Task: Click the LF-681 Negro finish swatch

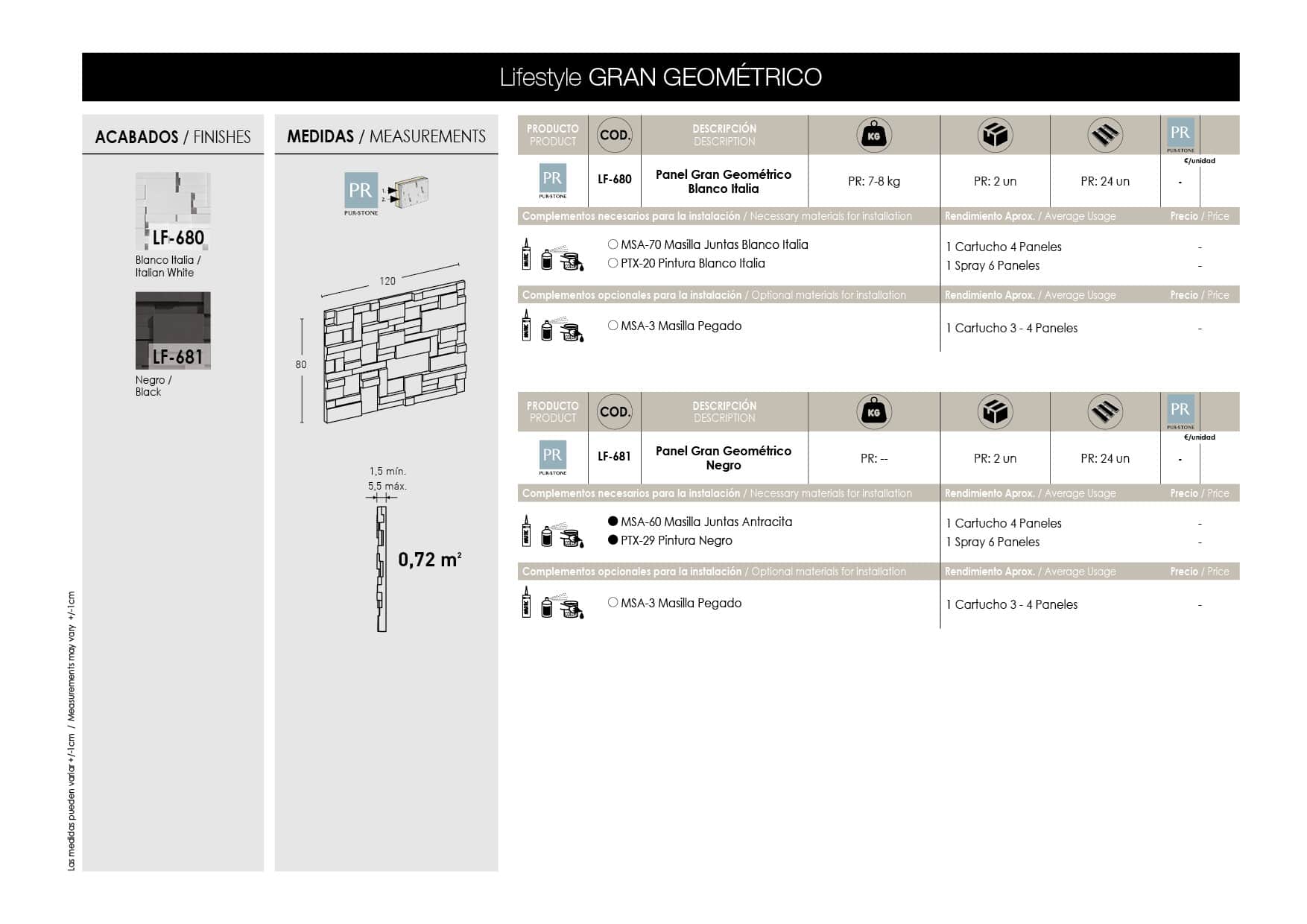Action: point(173,330)
